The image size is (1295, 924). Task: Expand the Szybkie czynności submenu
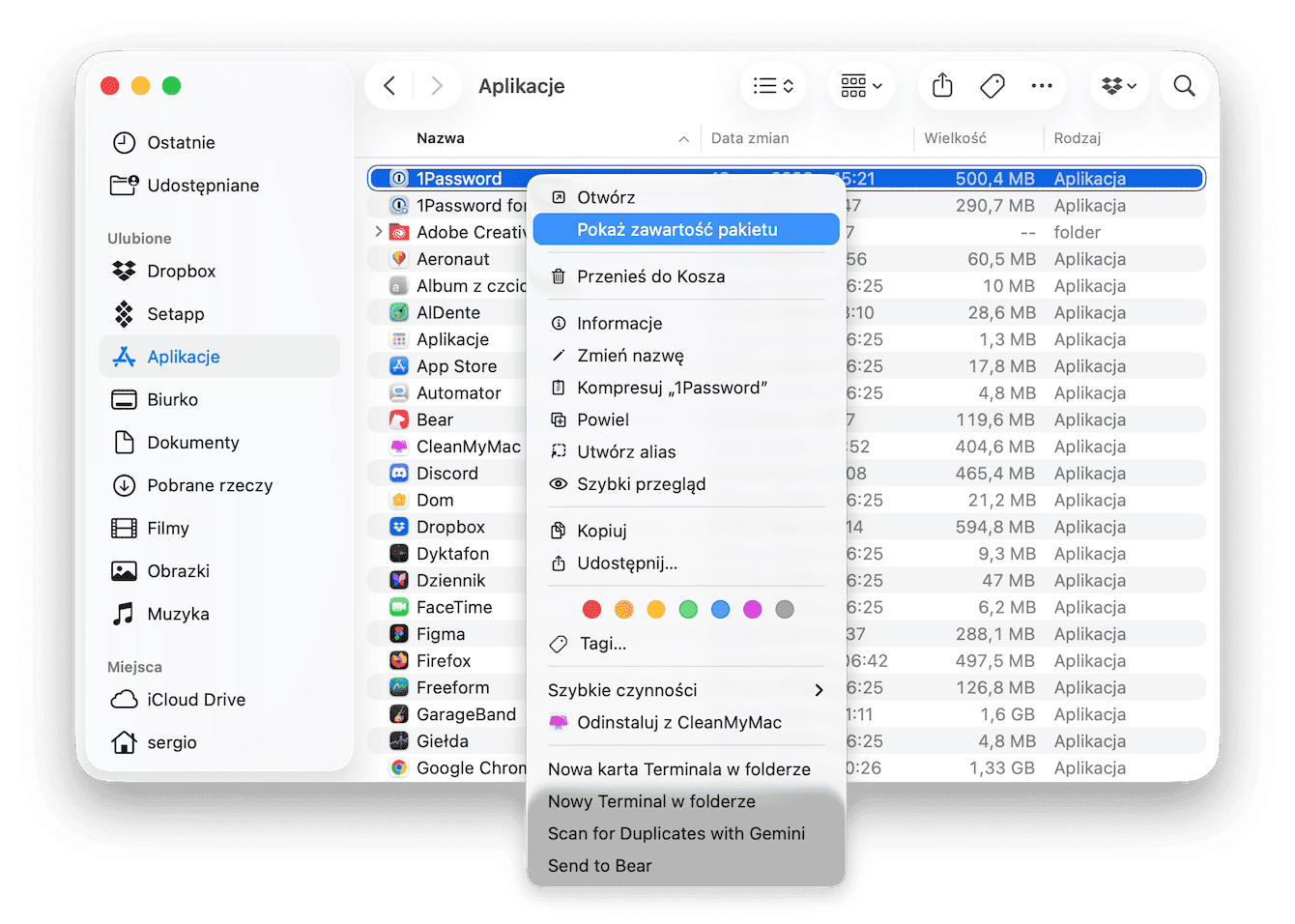tap(686, 690)
